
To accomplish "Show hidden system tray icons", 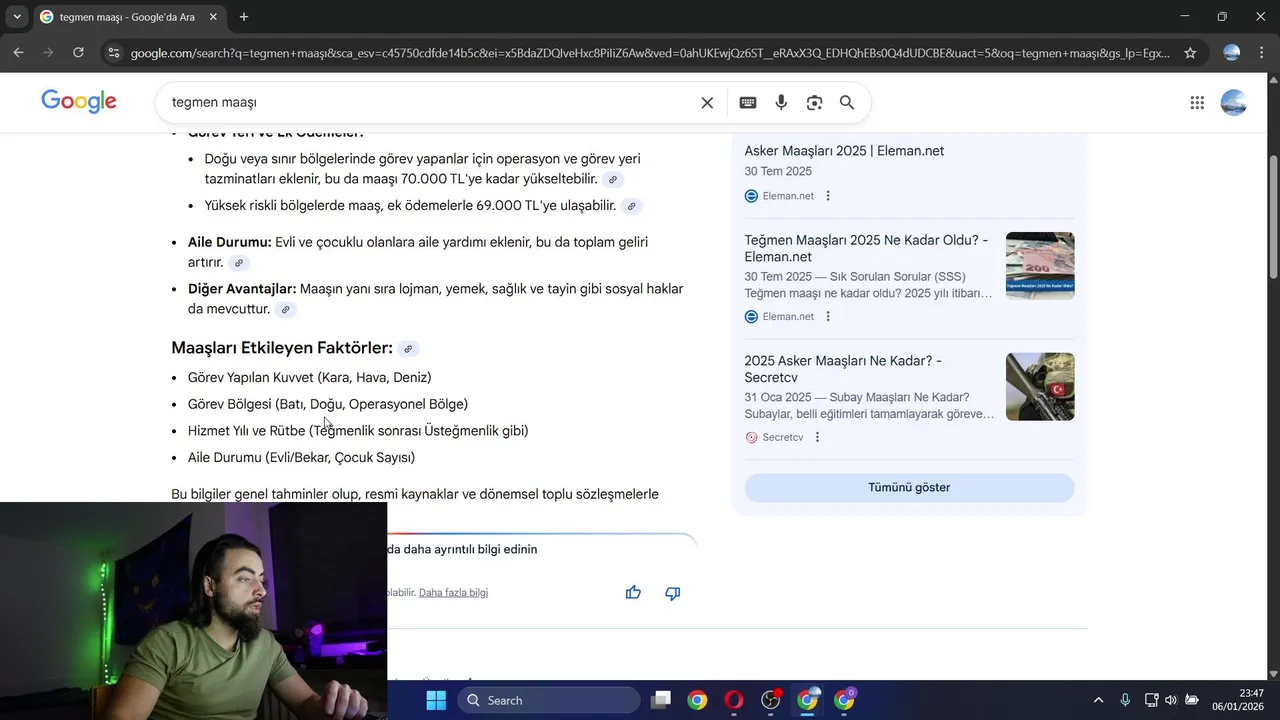I will [x=1098, y=700].
